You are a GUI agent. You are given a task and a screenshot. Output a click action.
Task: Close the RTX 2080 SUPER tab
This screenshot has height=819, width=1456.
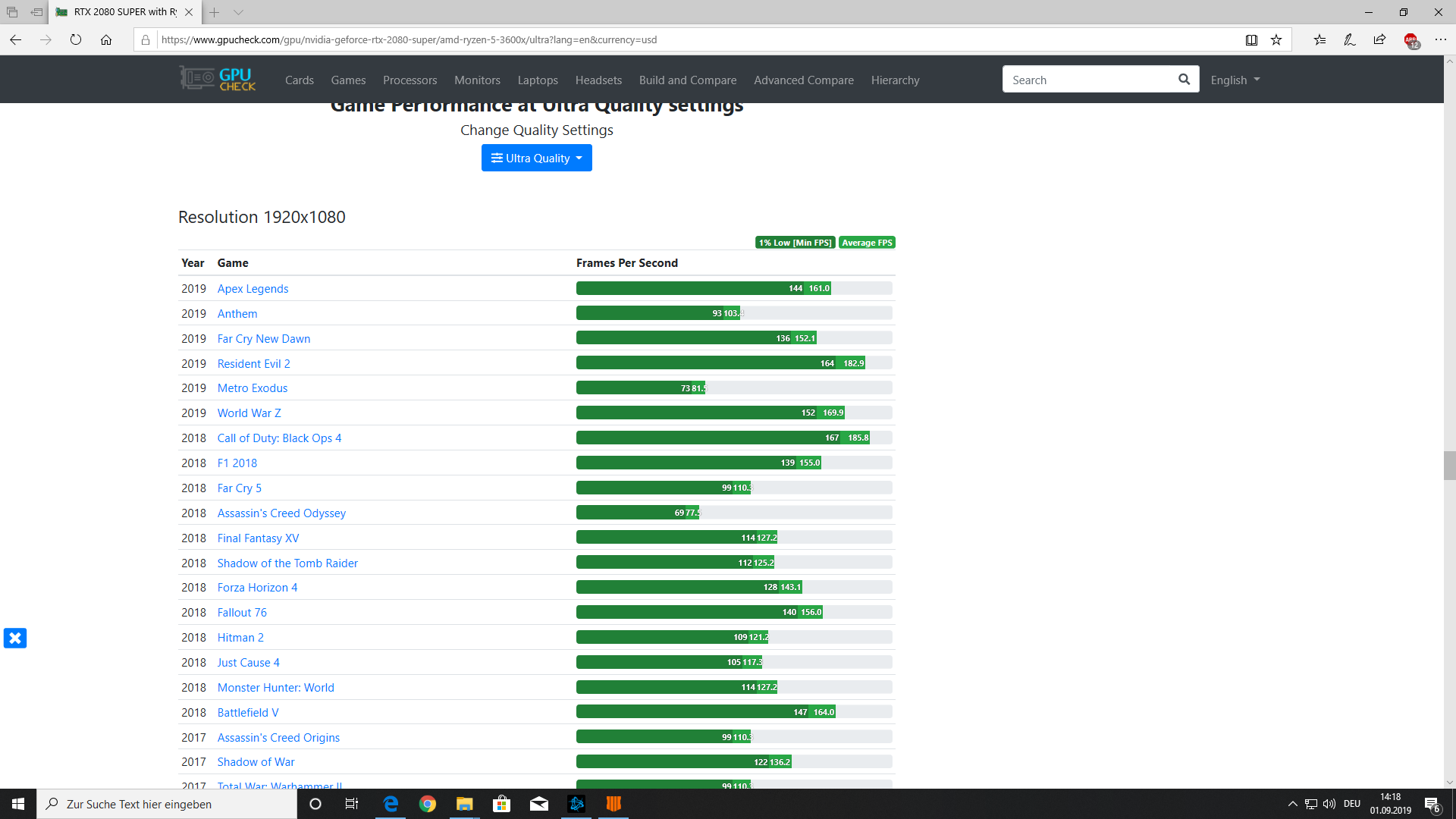(189, 12)
